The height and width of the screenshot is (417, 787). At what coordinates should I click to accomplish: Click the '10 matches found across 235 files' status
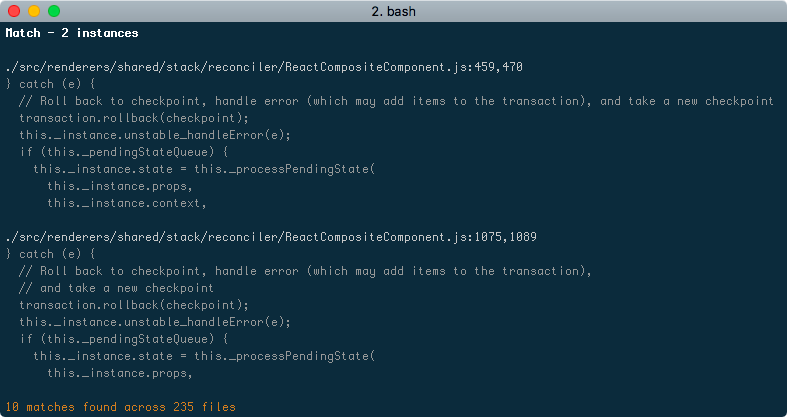pyautogui.click(x=120, y=407)
